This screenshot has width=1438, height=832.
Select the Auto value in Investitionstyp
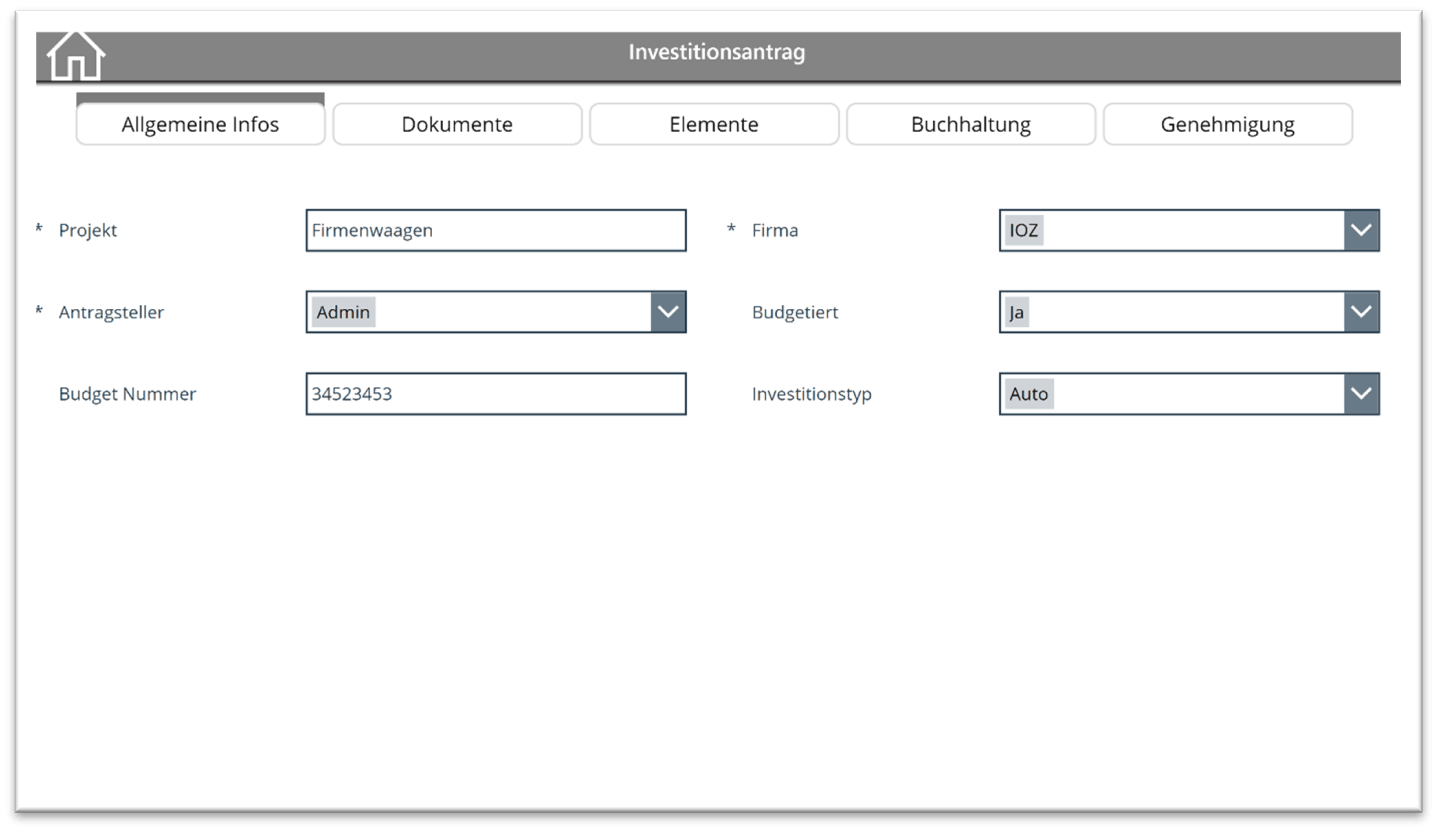click(x=1029, y=394)
